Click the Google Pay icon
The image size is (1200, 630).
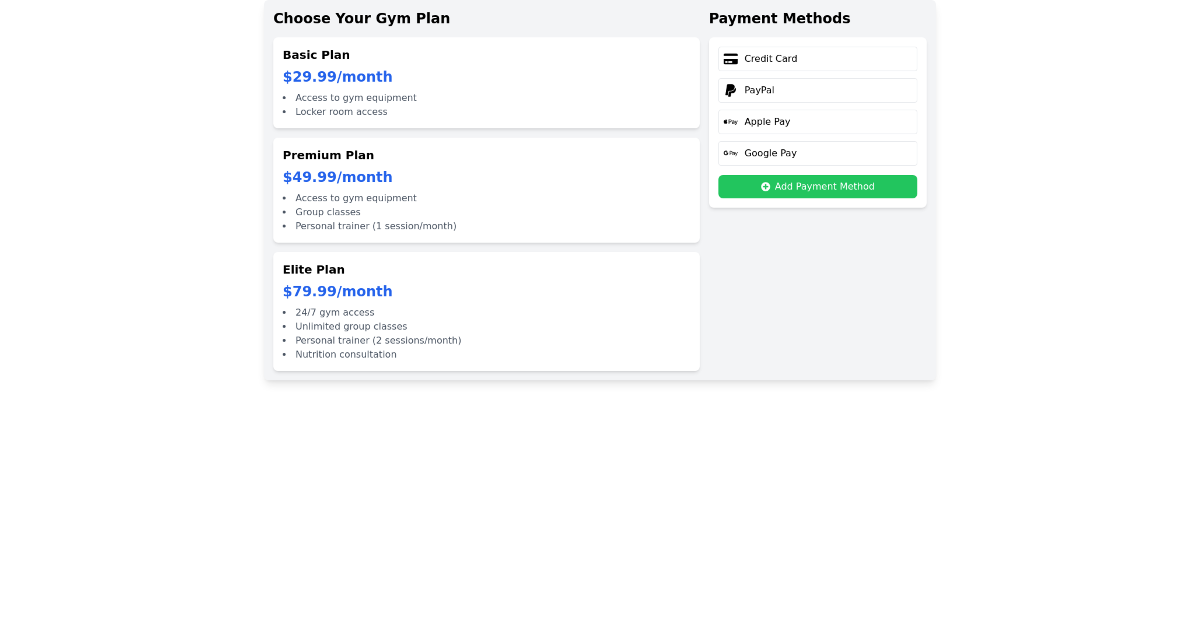point(731,153)
